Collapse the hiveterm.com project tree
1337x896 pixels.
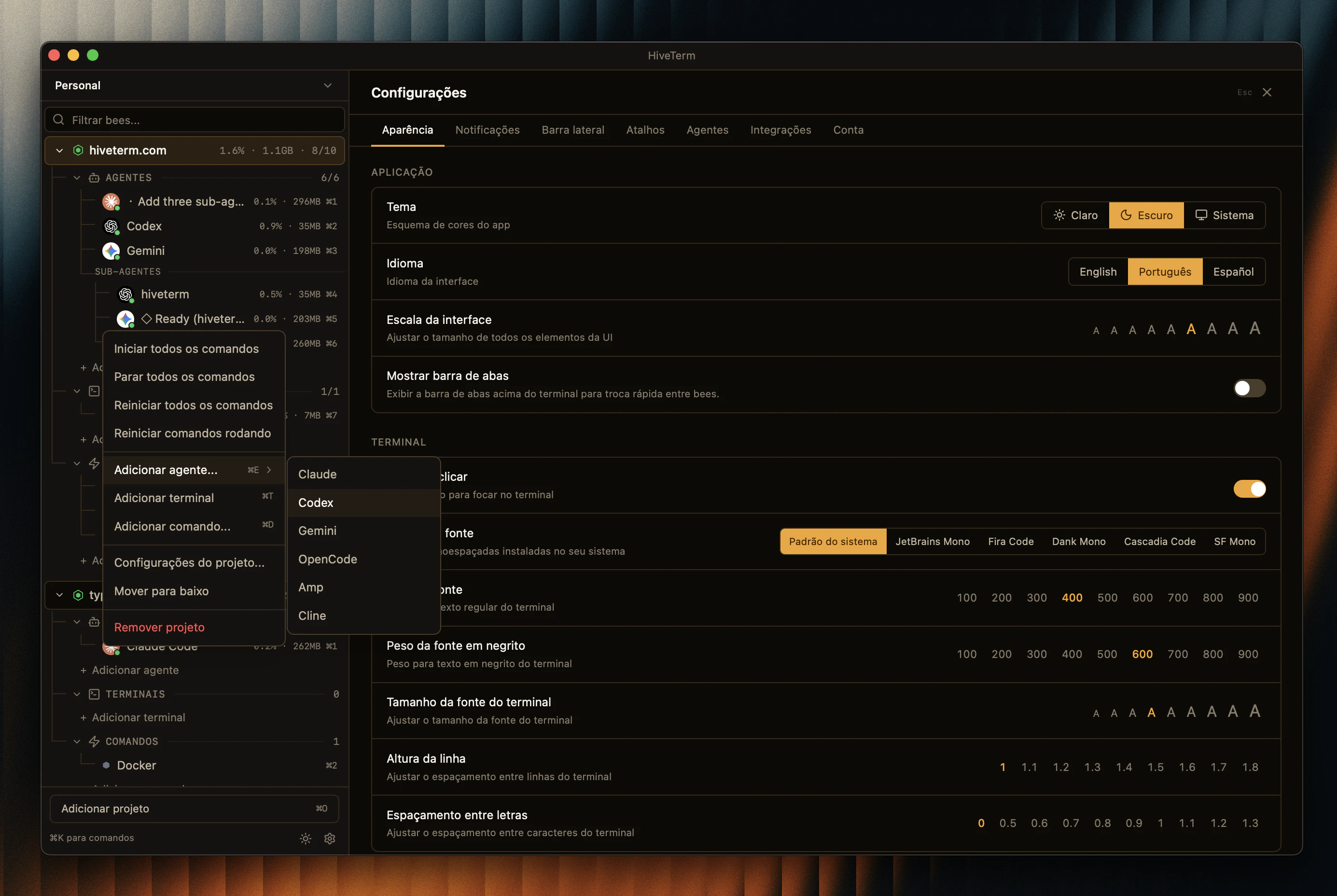(59, 150)
